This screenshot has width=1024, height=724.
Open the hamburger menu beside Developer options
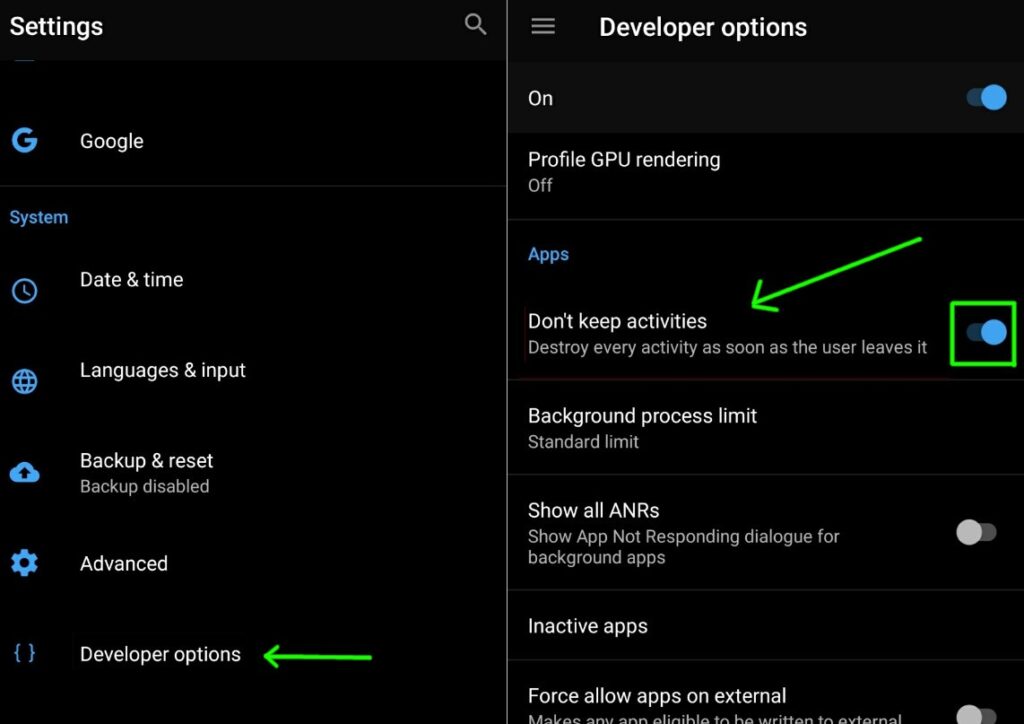[x=543, y=26]
